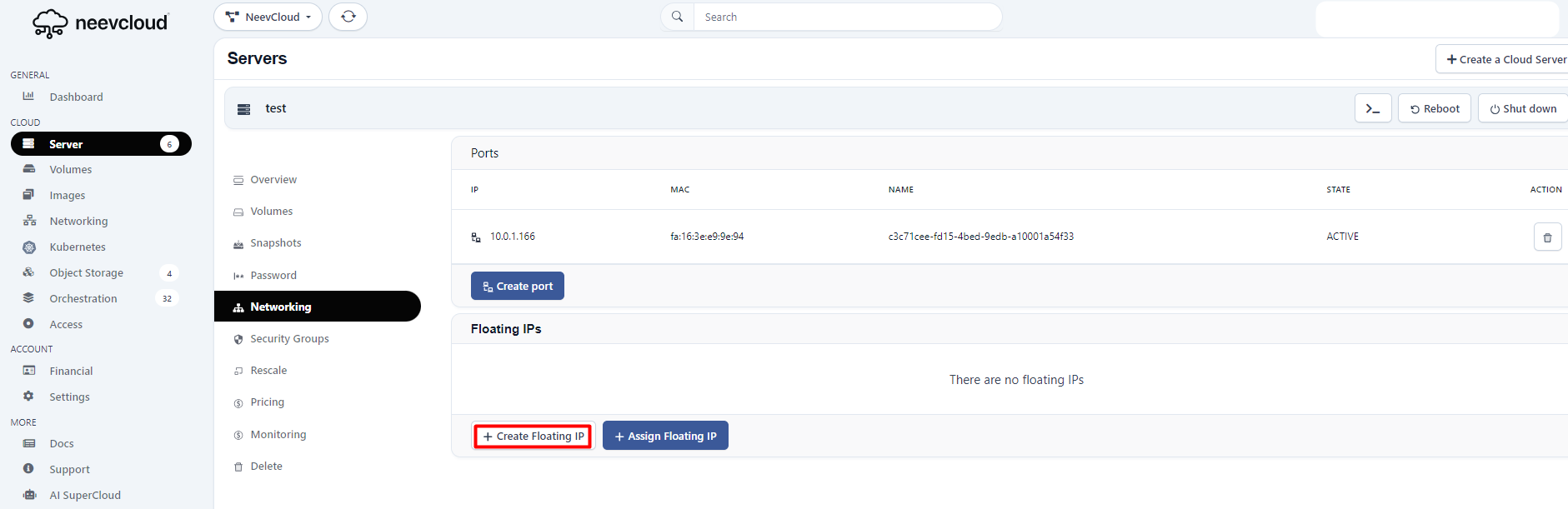Reboot the test server
The height and width of the screenshot is (509, 1568).
click(1434, 108)
